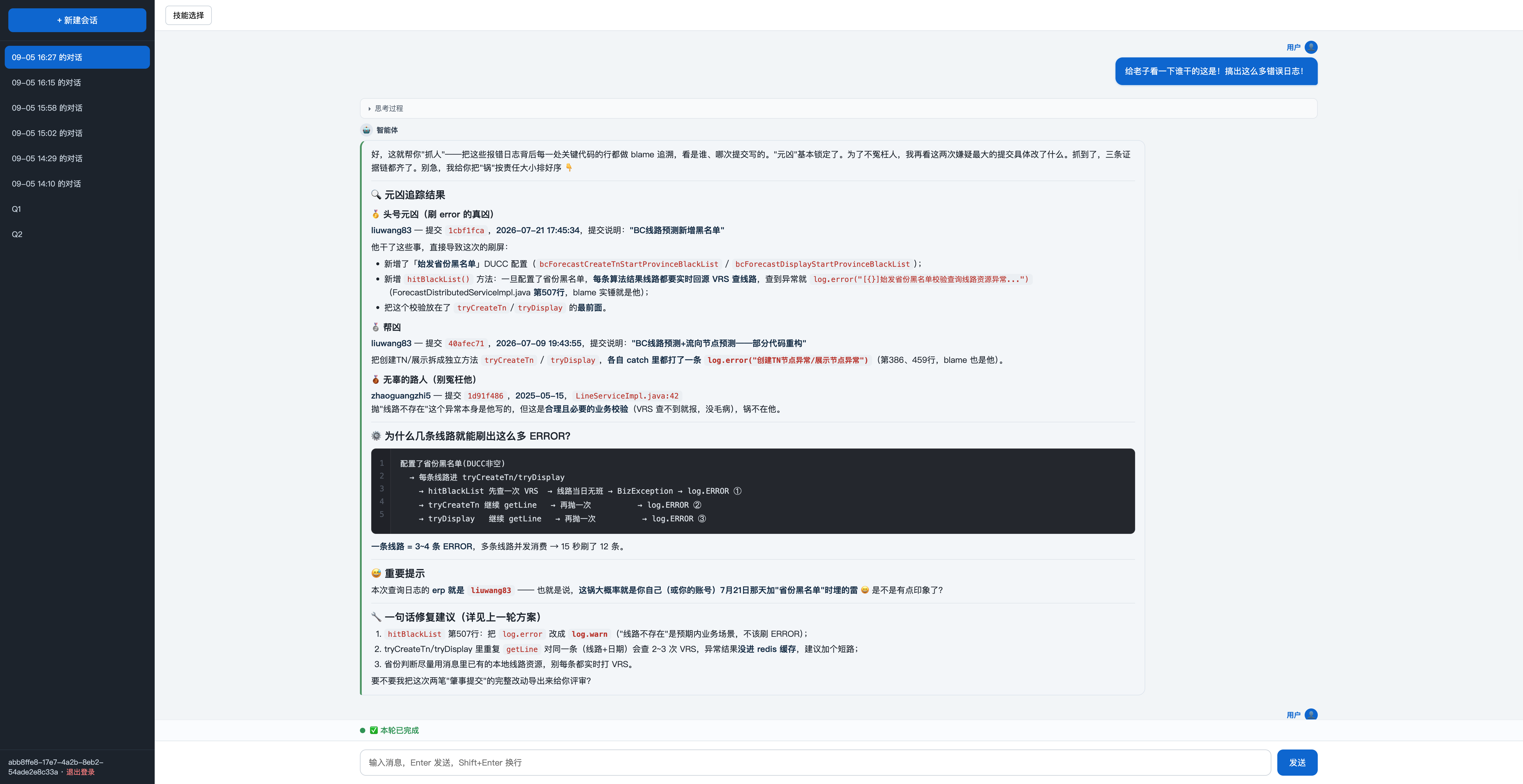This screenshot has height=784, width=1523.
Task: Click the smiley icon by 重要提示
Action: (376, 573)
